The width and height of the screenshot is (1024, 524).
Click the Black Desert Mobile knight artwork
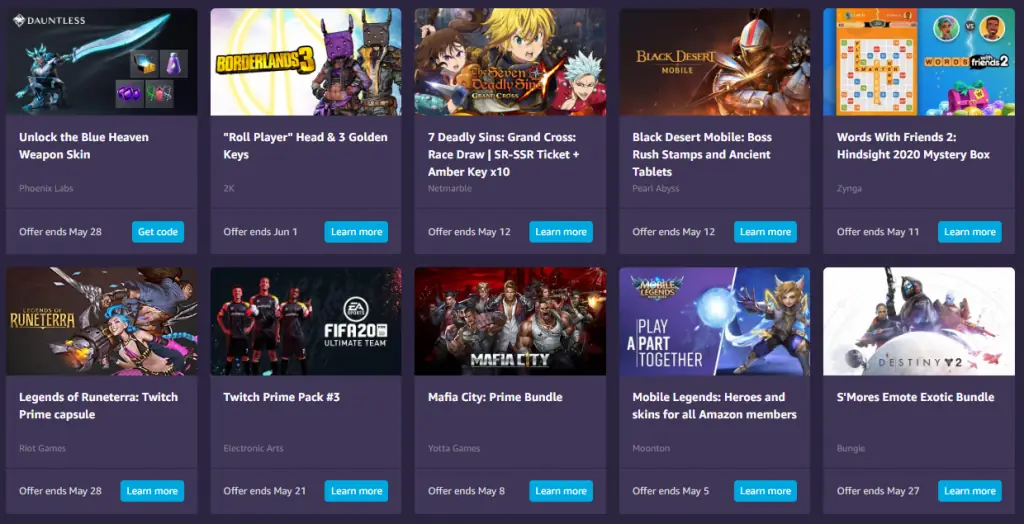pyautogui.click(x=714, y=62)
